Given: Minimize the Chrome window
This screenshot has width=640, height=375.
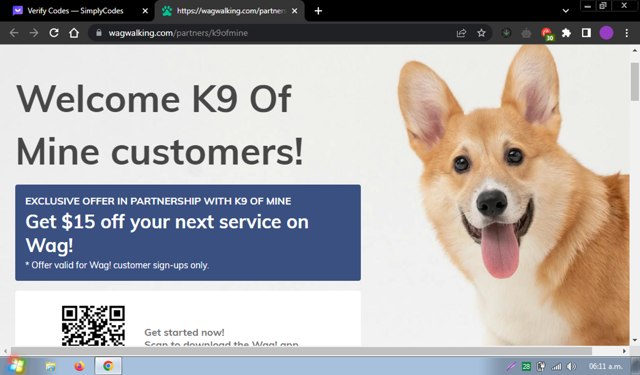Looking at the screenshot, I should pyautogui.click(x=587, y=6).
